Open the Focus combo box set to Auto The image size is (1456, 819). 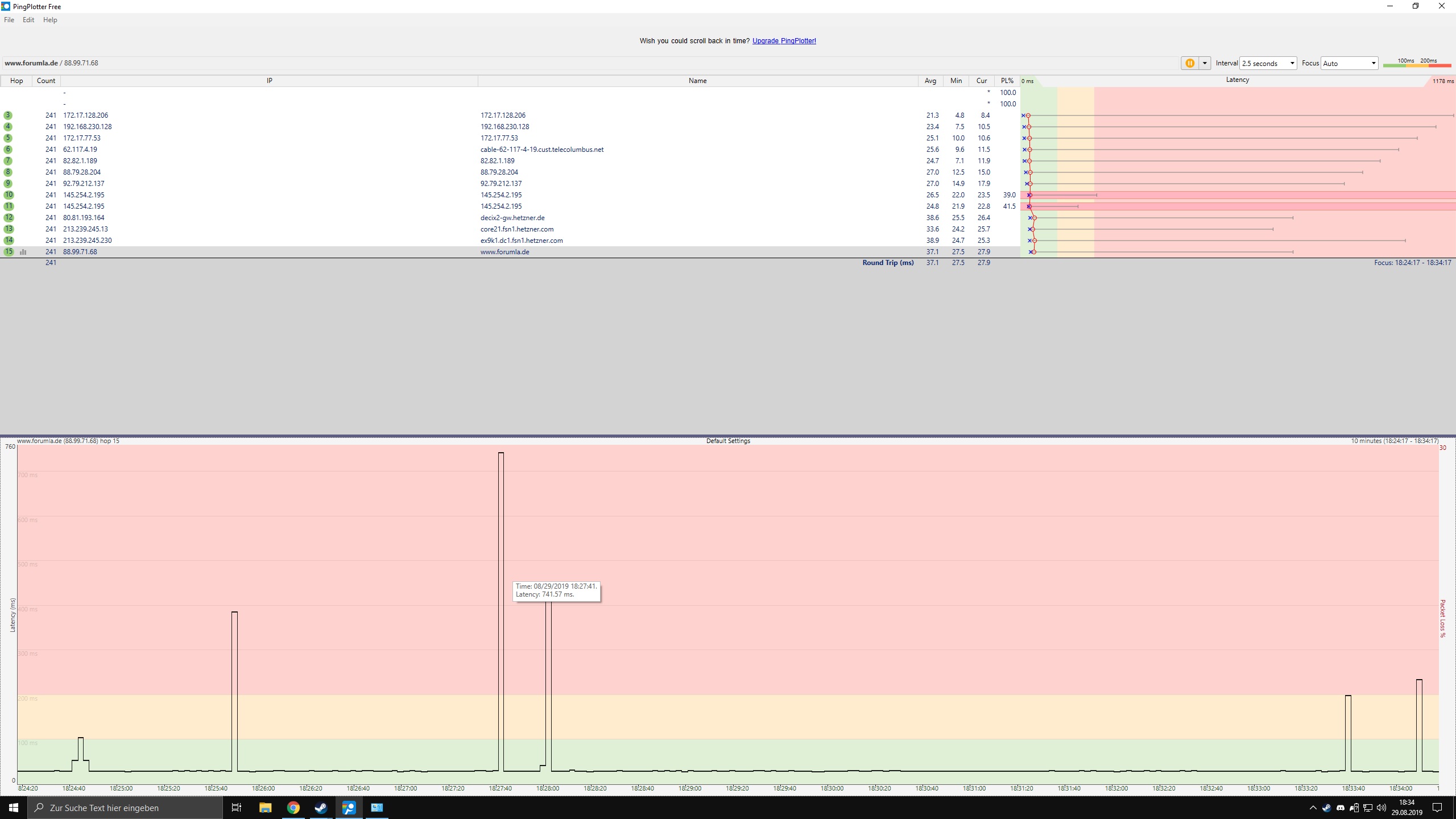pyautogui.click(x=1349, y=63)
